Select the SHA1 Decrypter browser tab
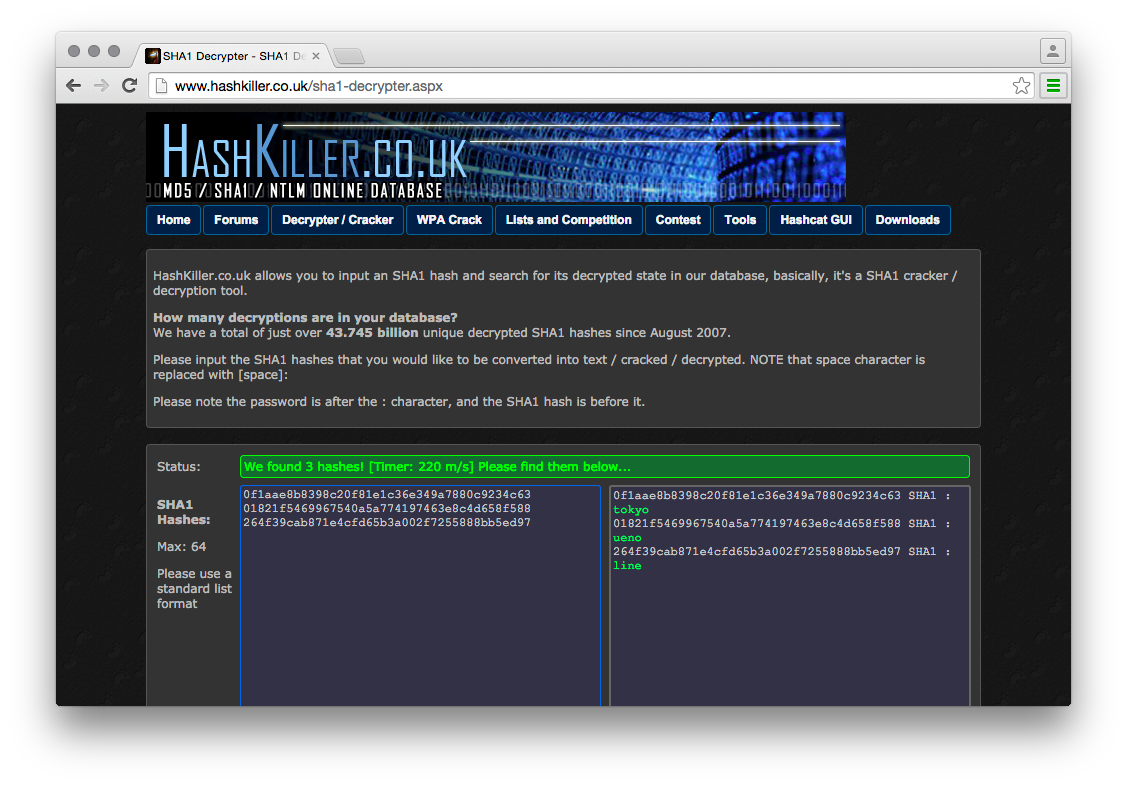Image resolution: width=1127 pixels, height=786 pixels. 233,56
